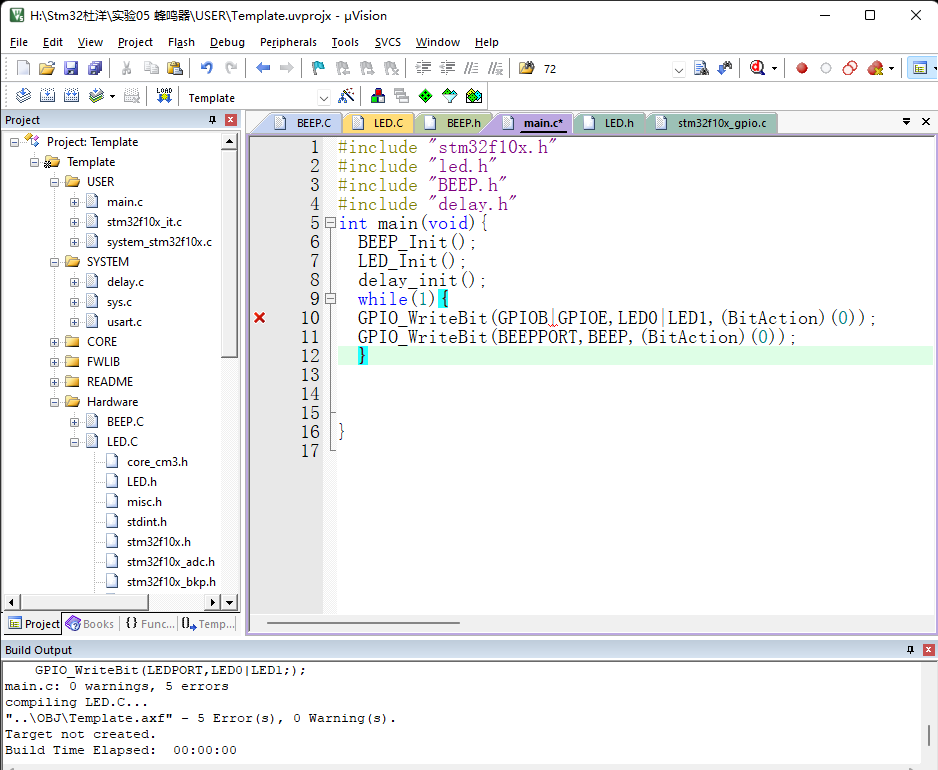Switch to the main.c editor tab
Viewport: 938px width, 770px height.
pyautogui.click(x=542, y=122)
